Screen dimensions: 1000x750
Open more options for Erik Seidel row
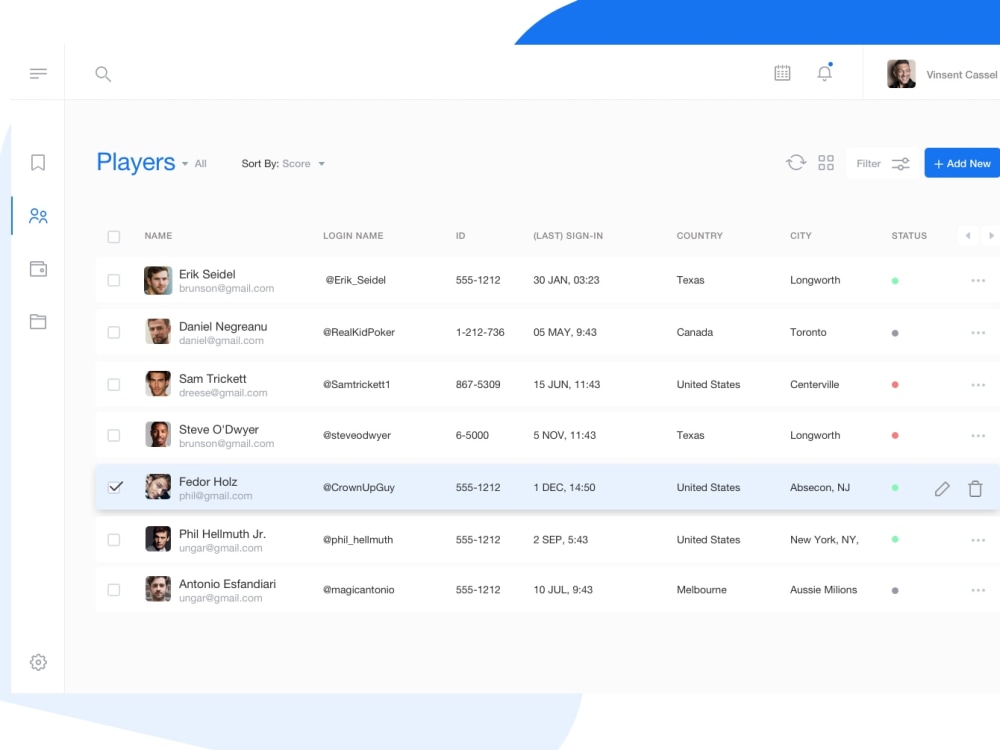pyautogui.click(x=978, y=281)
